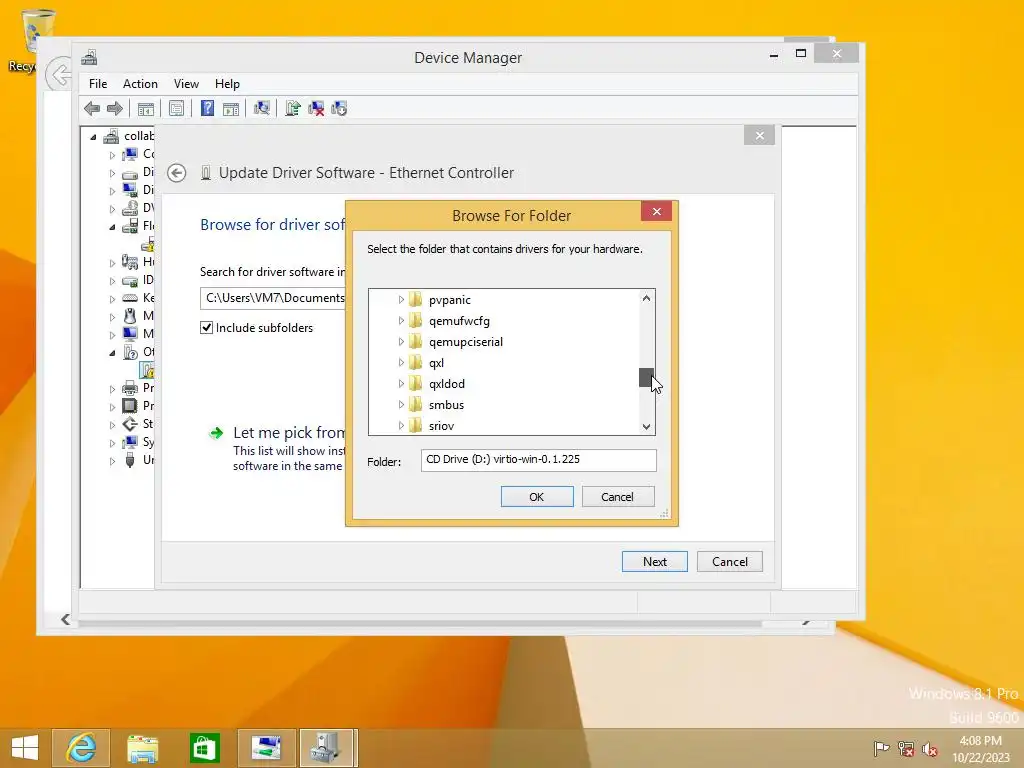Uncheck the Include subfolders checkbox
This screenshot has height=768, width=1024.
click(206, 328)
